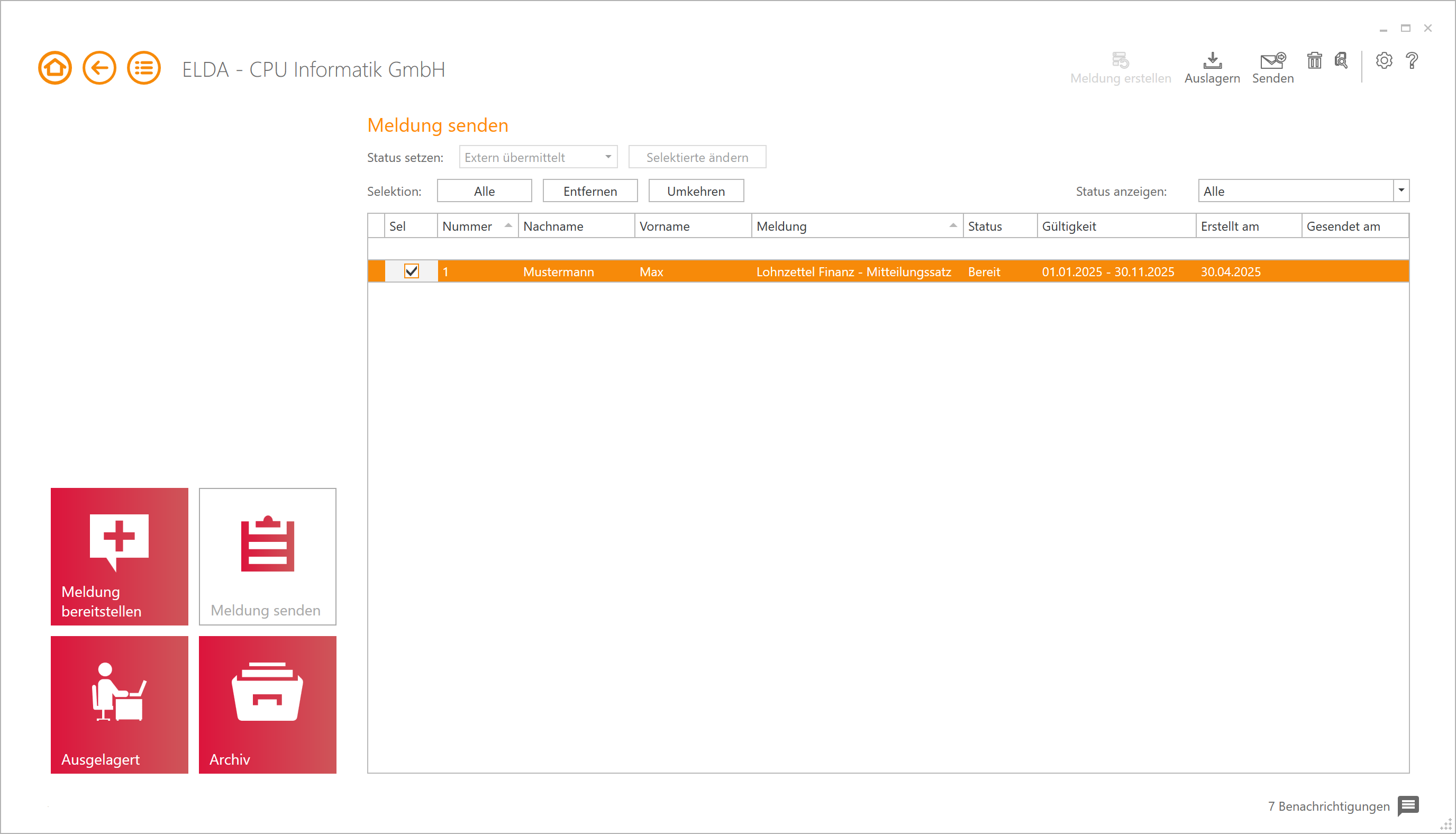Expand the Status setzen Extern übermittelt dropdown
The width and height of the screenshot is (1456, 834).
[607, 157]
